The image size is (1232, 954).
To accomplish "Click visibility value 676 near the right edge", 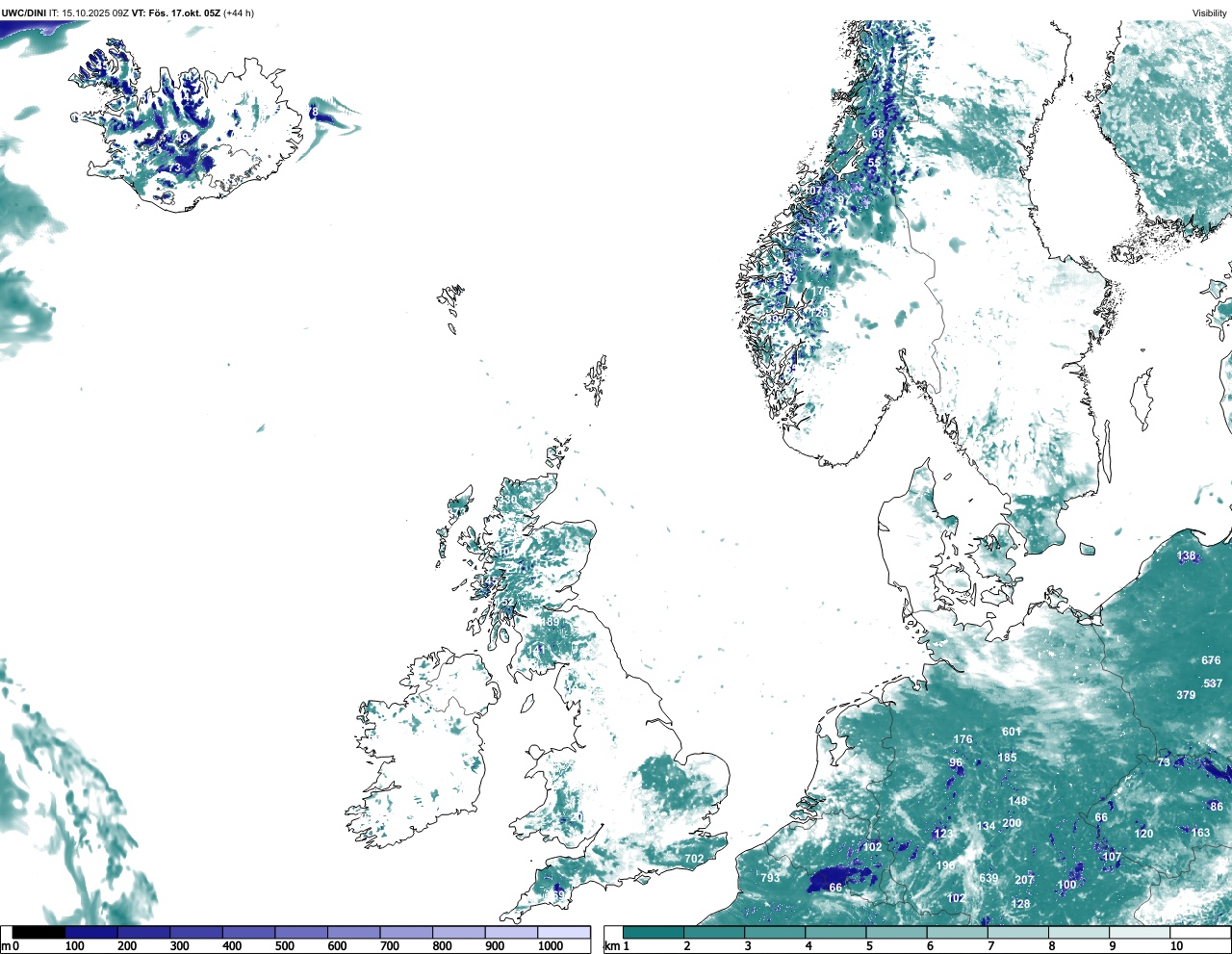I will point(1211,660).
